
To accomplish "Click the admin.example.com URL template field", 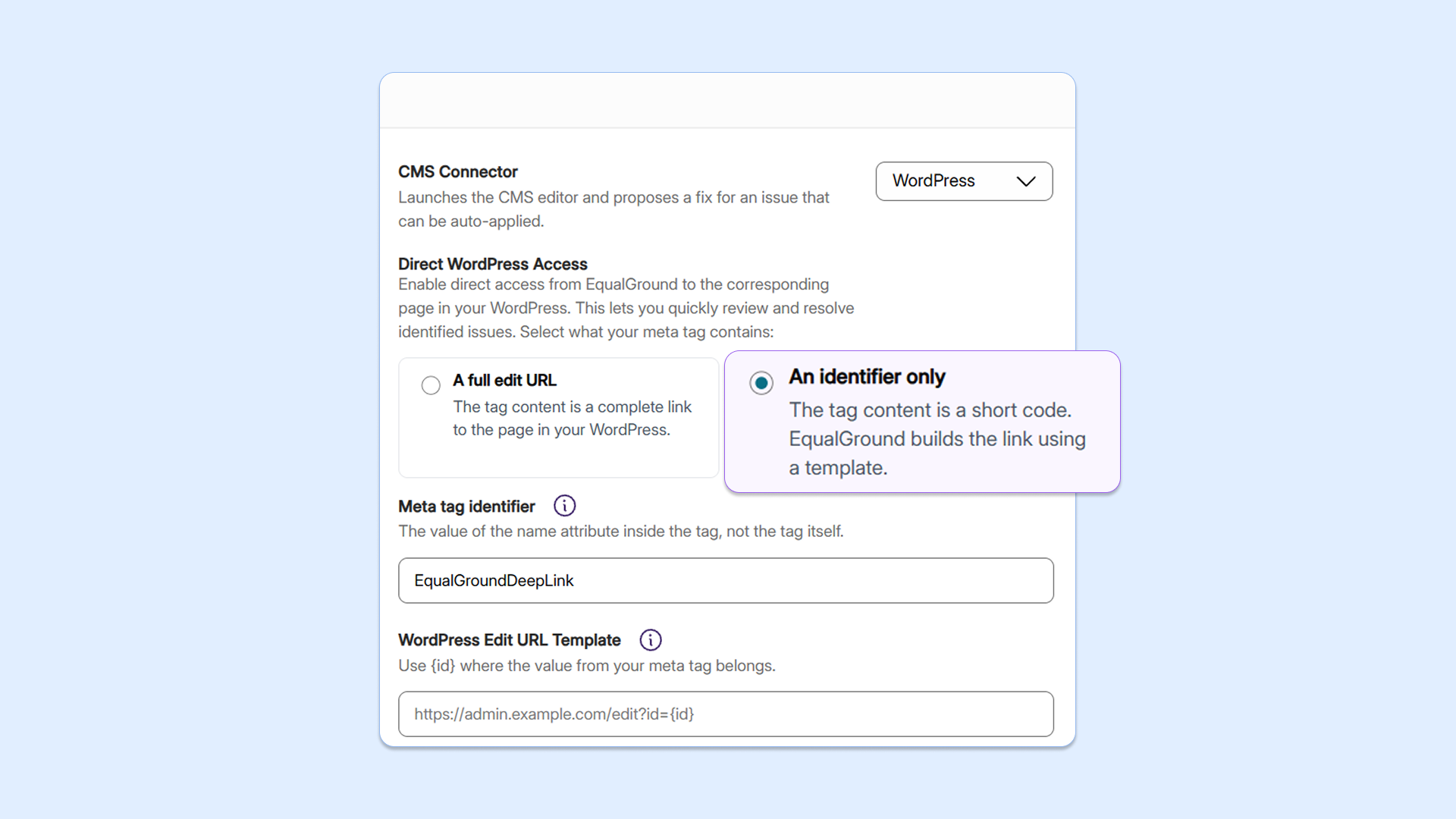I will [x=726, y=714].
